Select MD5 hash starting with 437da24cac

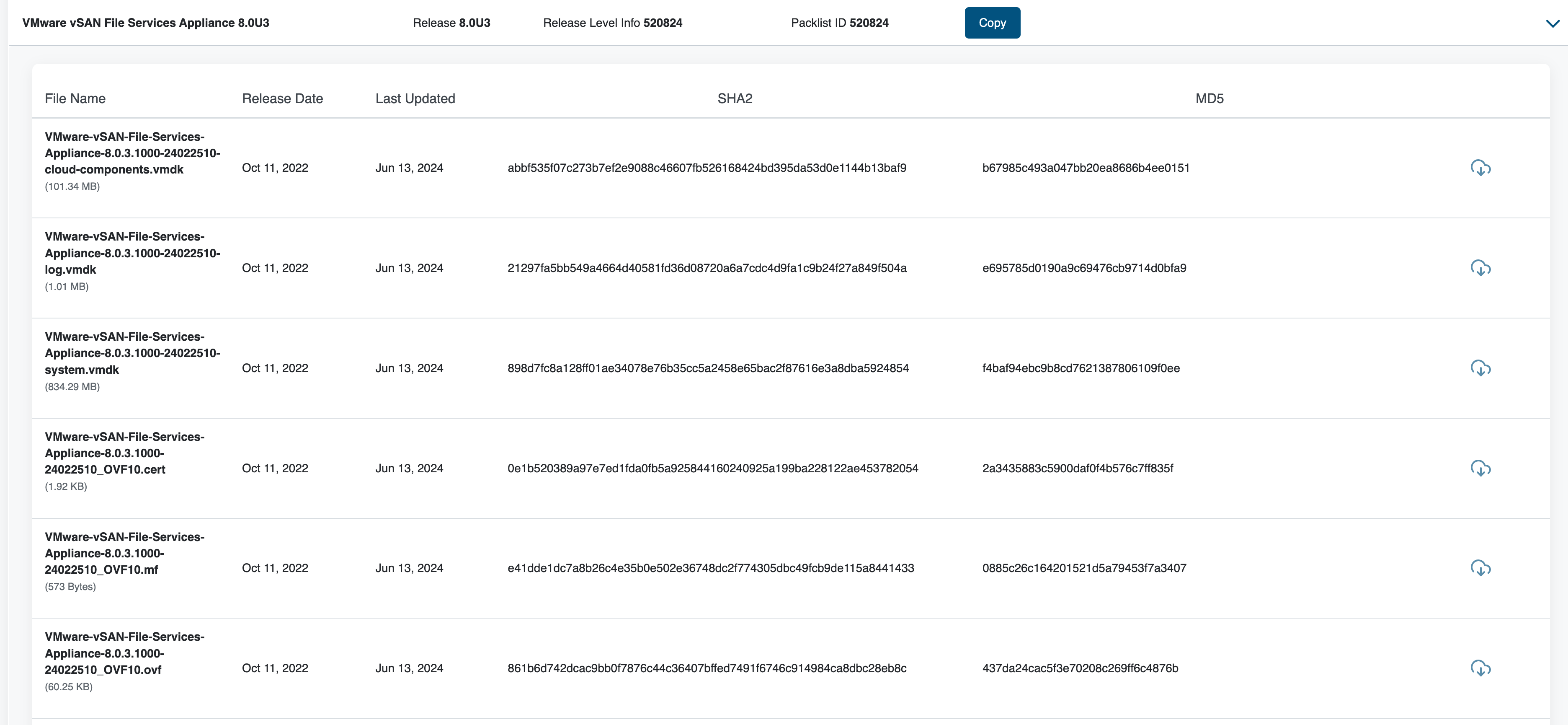coord(1080,668)
